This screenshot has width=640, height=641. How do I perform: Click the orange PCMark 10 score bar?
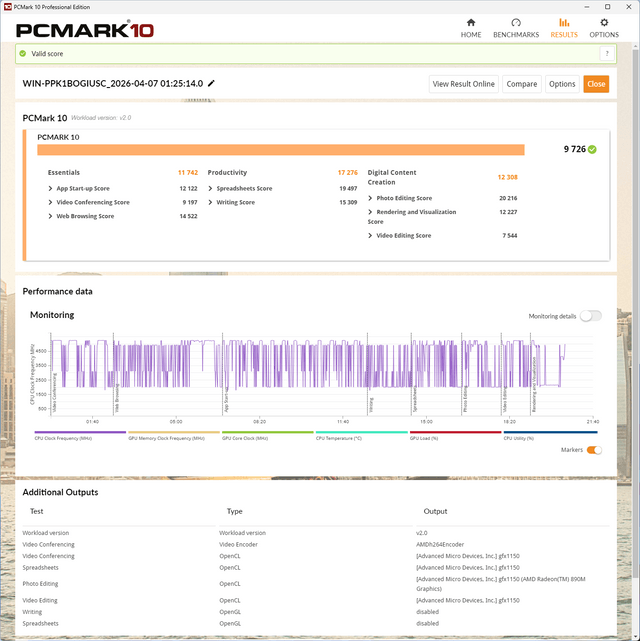pos(281,150)
